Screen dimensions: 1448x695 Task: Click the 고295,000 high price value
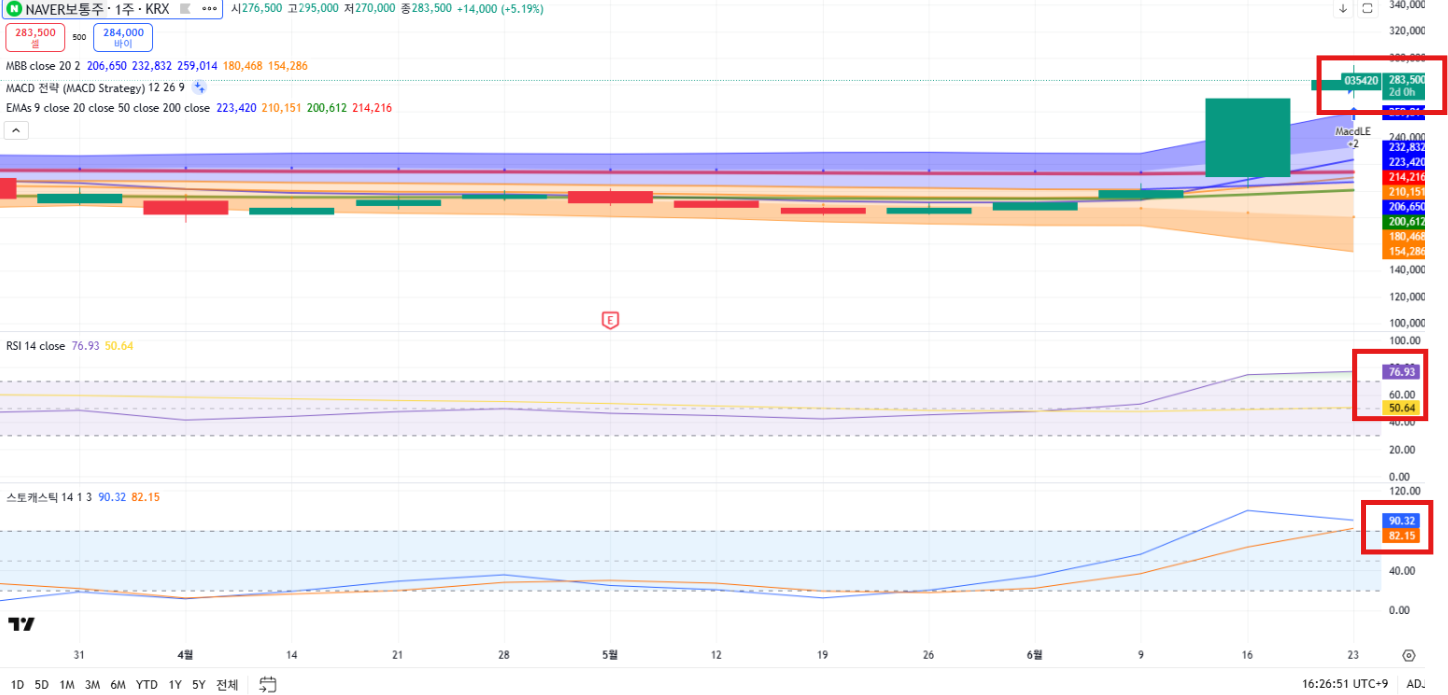[314, 8]
